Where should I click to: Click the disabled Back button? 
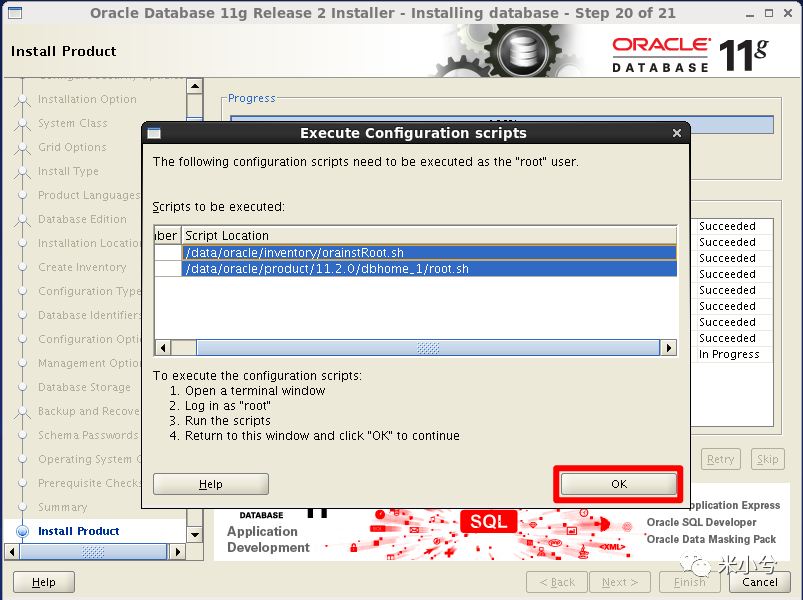557,582
